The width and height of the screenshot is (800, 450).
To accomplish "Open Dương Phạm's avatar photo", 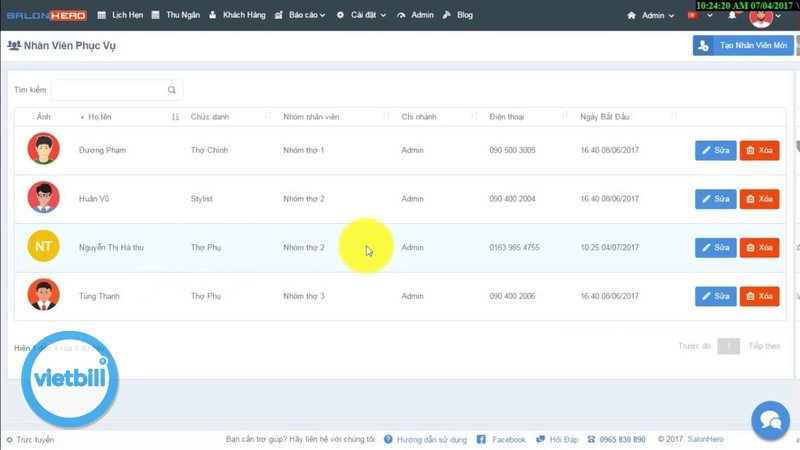I will coord(43,150).
